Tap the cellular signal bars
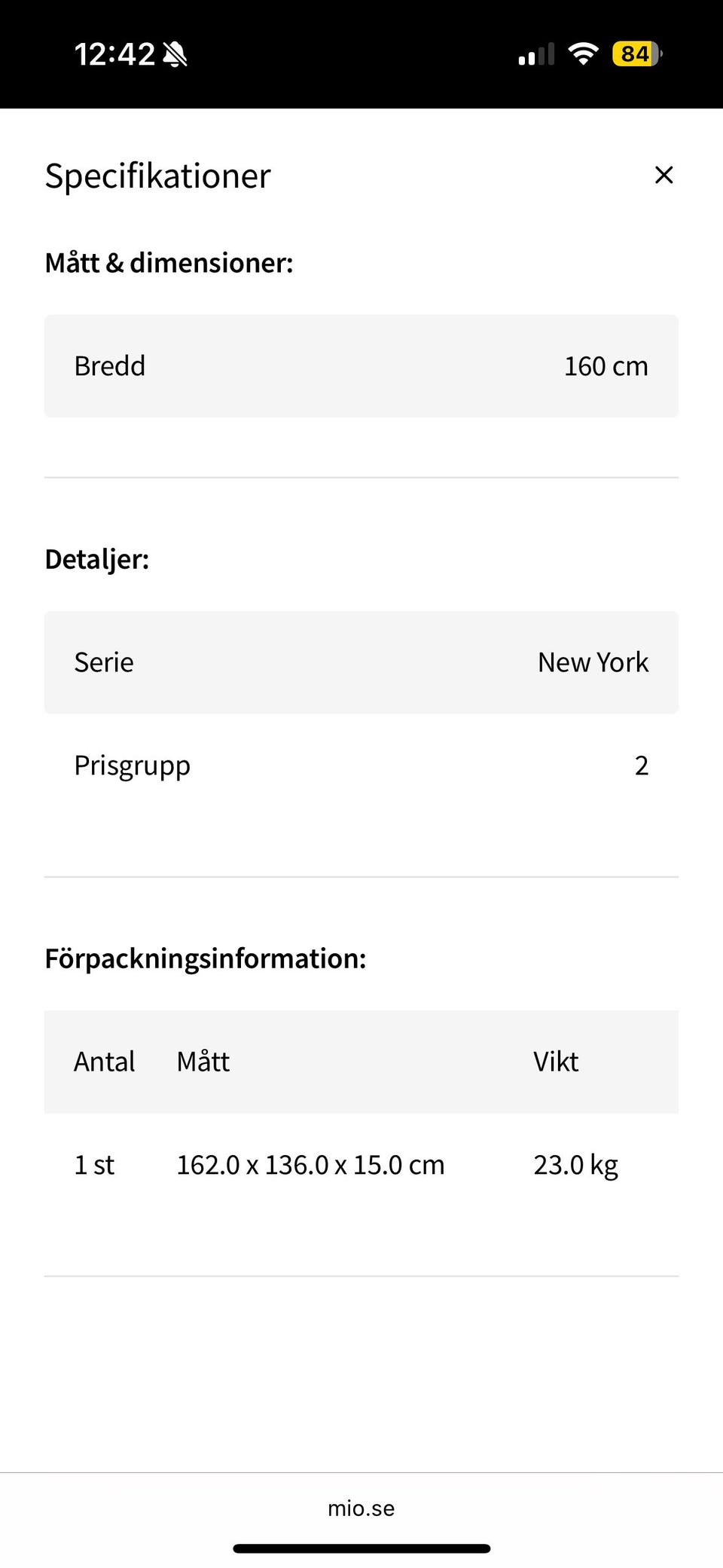Viewport: 723px width, 1568px height. 536,54
